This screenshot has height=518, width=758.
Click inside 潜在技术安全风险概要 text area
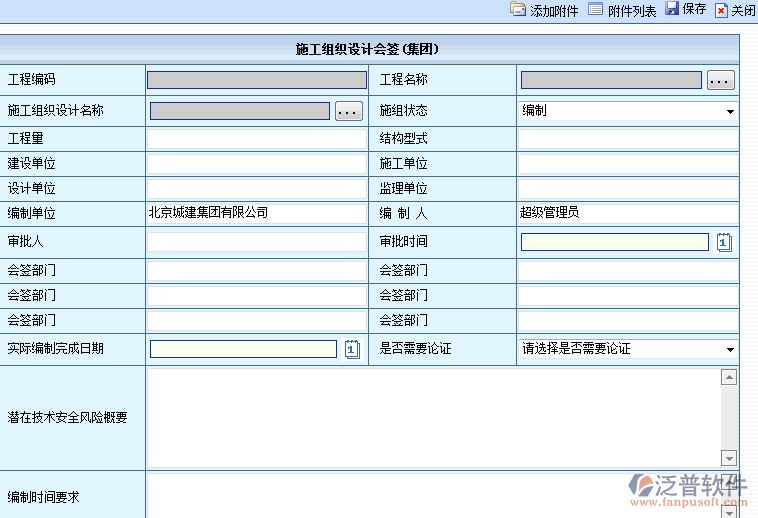pyautogui.click(x=433, y=417)
